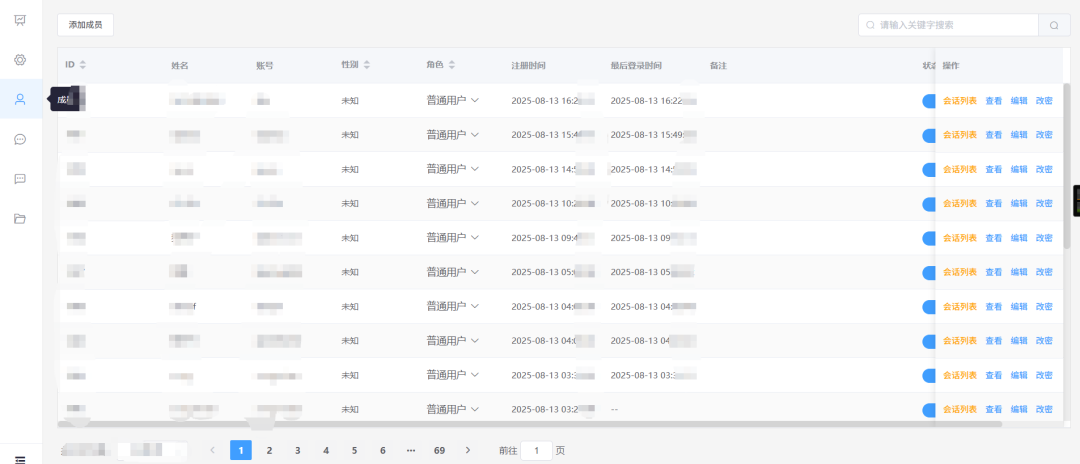The height and width of the screenshot is (464, 1080).
Task: Select the member user icon in sidebar
Action: 20,99
